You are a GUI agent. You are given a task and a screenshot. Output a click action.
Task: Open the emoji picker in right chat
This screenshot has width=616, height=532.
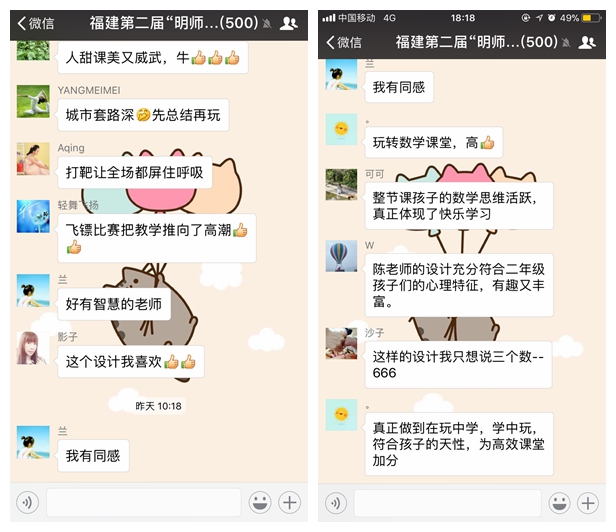(559, 503)
